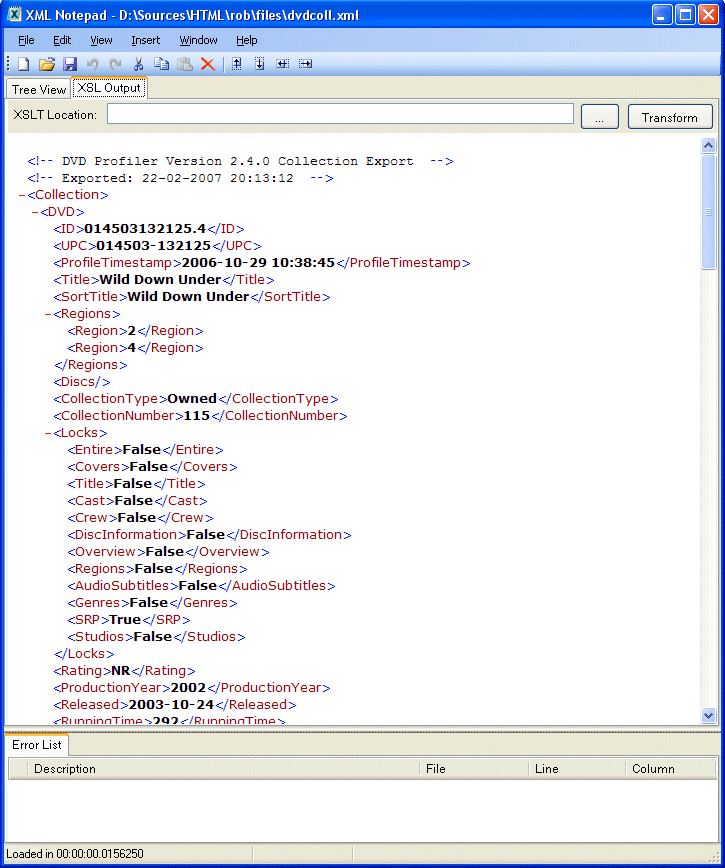This screenshot has height=868, width=725.
Task: Click the Copy toolbar icon
Action: tap(161, 64)
